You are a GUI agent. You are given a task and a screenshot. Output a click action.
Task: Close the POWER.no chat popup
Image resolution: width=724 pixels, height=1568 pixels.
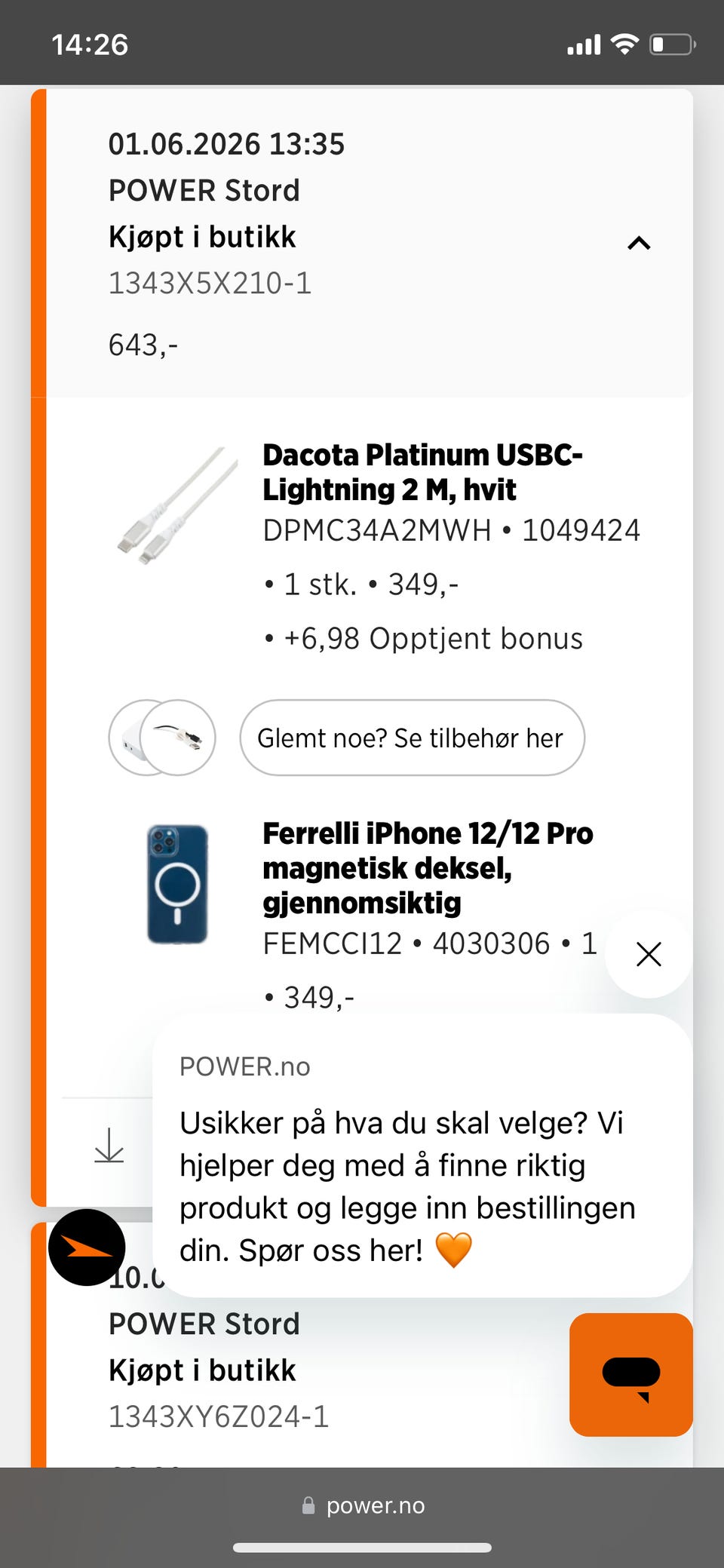click(649, 954)
